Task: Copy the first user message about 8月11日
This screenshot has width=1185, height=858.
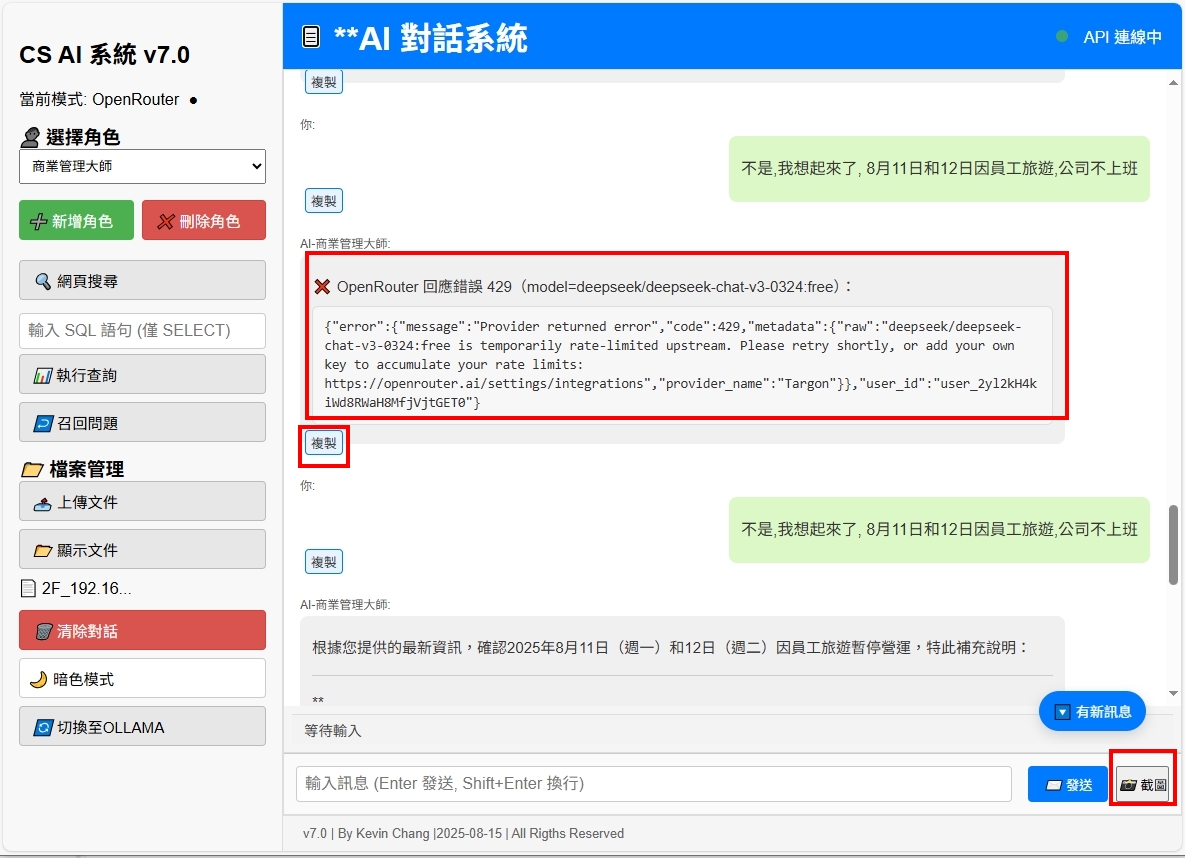Action: pyautogui.click(x=323, y=201)
